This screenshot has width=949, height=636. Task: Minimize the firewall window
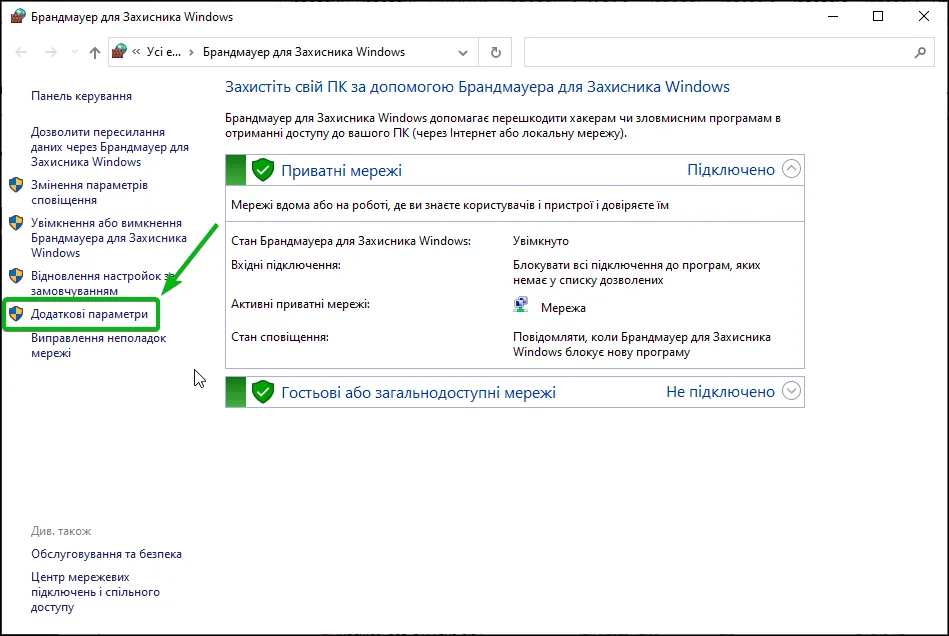pyautogui.click(x=833, y=16)
